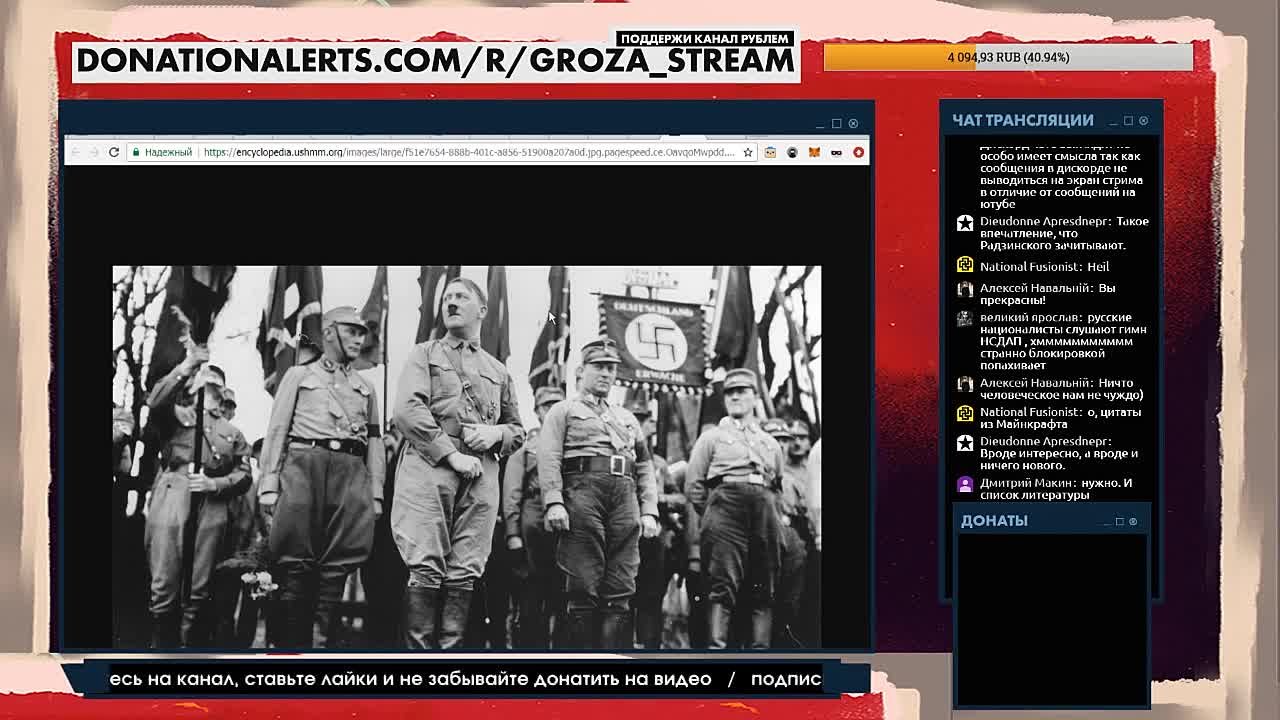Click the DONATIONALERTS.COM/R/GROZA_STREAM banner
1280x720 pixels.
(435, 60)
